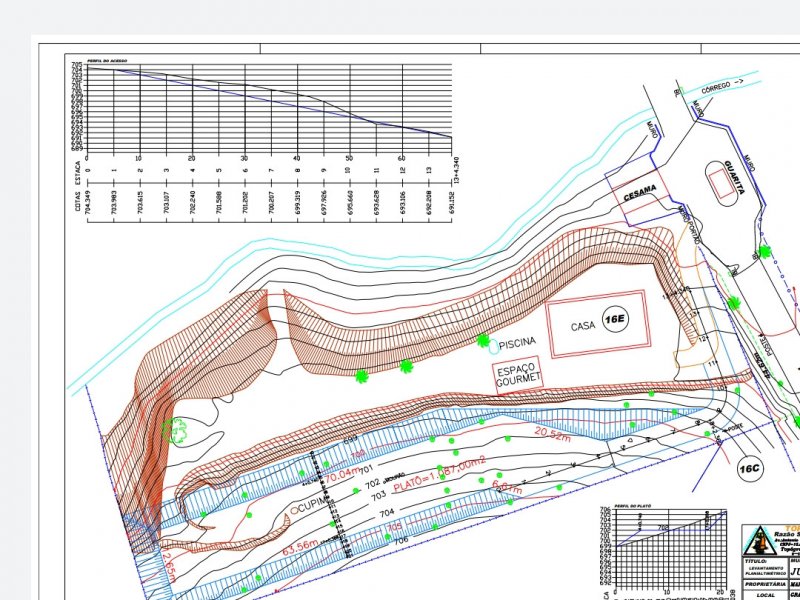Click the 6.61m dimension text

[x=507, y=487]
